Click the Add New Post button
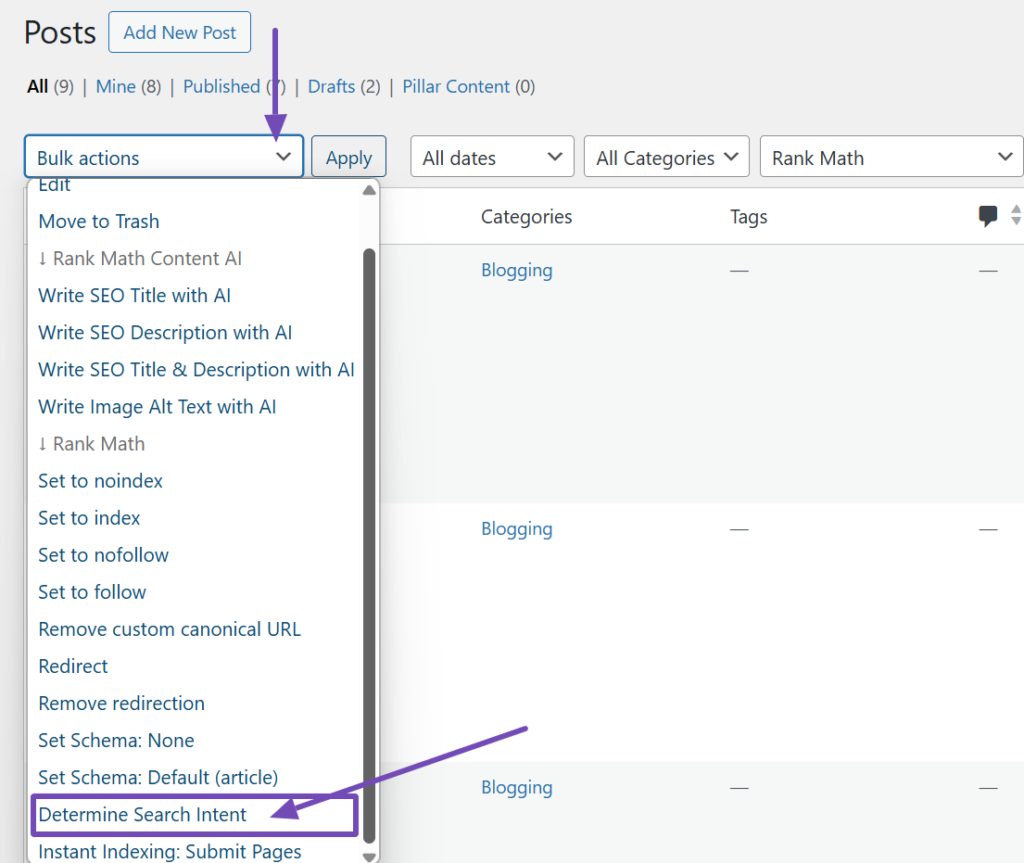This screenshot has height=863, width=1024. click(x=180, y=32)
